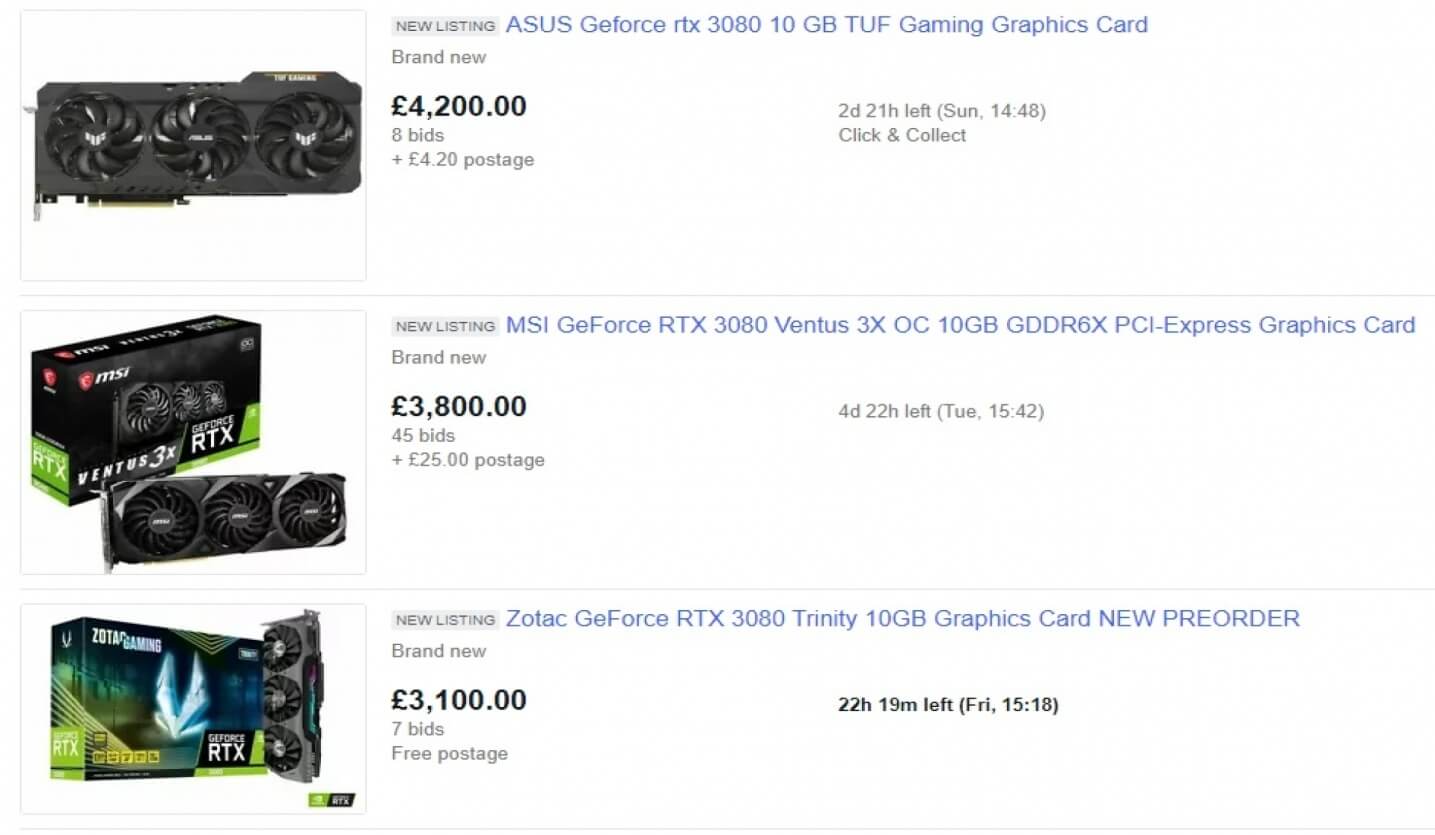View the 7 bids on Zotac listing
This screenshot has width=1435, height=835.
(418, 729)
